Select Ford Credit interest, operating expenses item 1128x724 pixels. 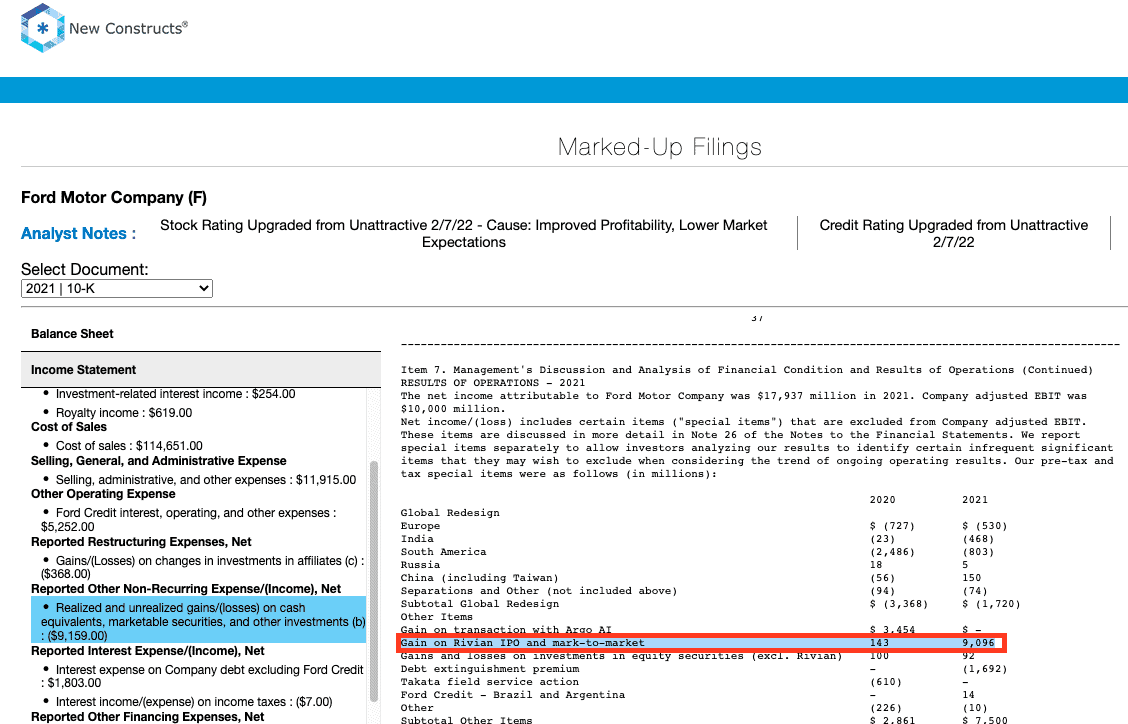coord(188,520)
